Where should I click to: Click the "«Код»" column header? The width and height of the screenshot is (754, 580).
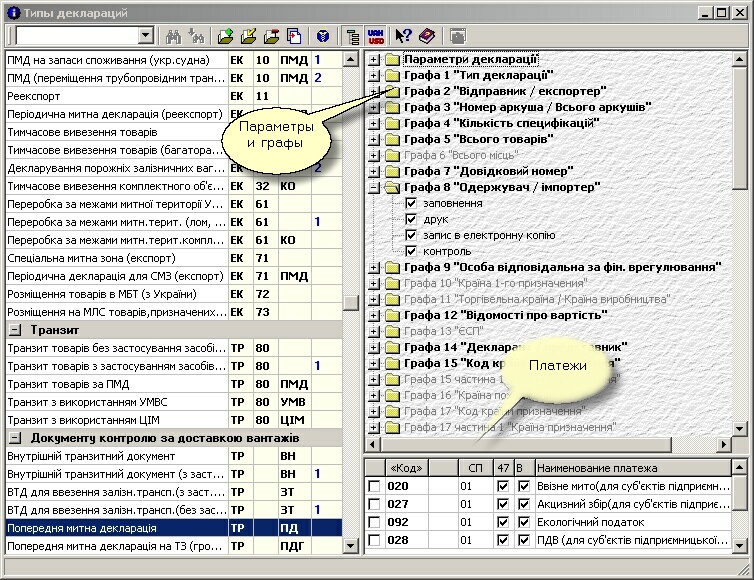click(407, 467)
